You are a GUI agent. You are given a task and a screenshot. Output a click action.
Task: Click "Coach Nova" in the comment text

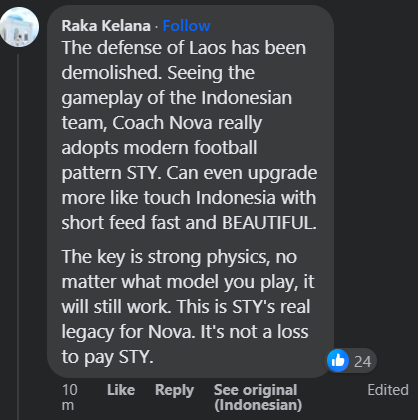point(162,122)
